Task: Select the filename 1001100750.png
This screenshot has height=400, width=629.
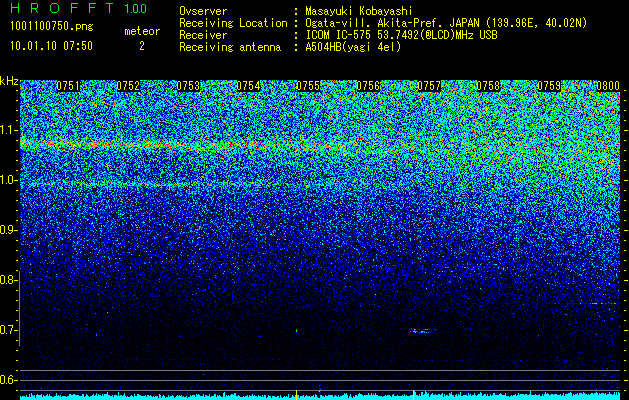Action: tap(52, 27)
